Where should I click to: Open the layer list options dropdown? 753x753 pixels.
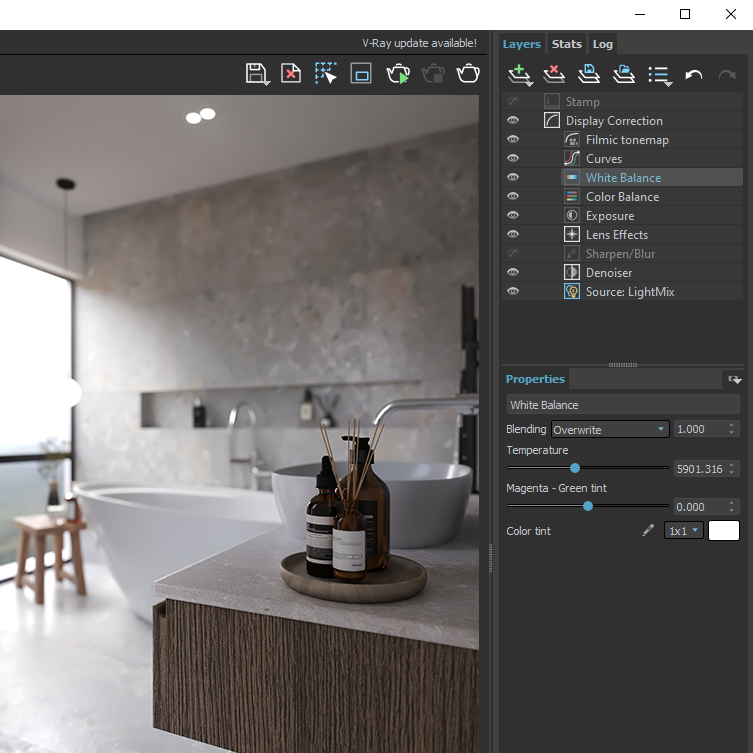click(658, 75)
